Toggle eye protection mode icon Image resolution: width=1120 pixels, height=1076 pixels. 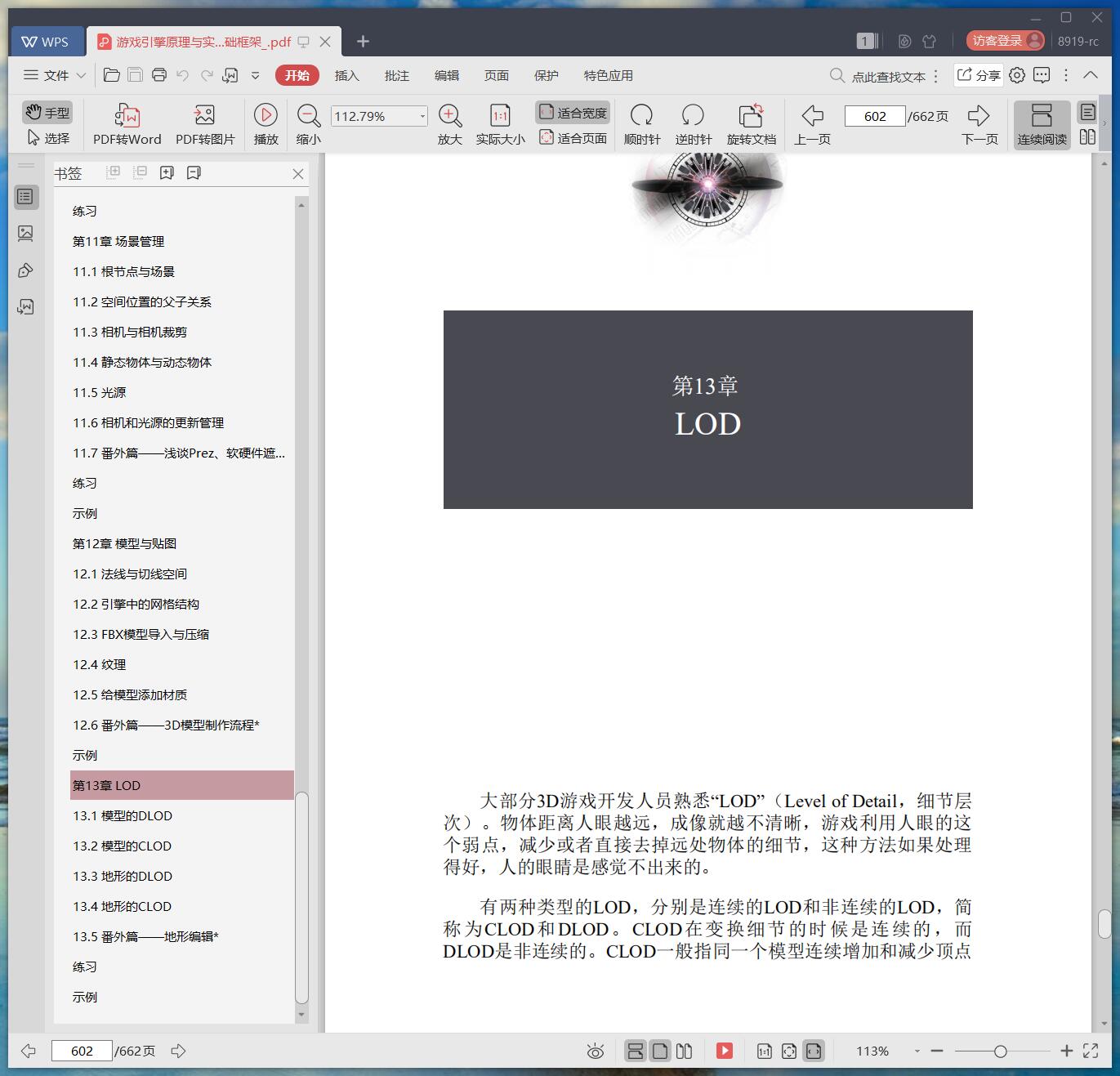coord(596,1051)
